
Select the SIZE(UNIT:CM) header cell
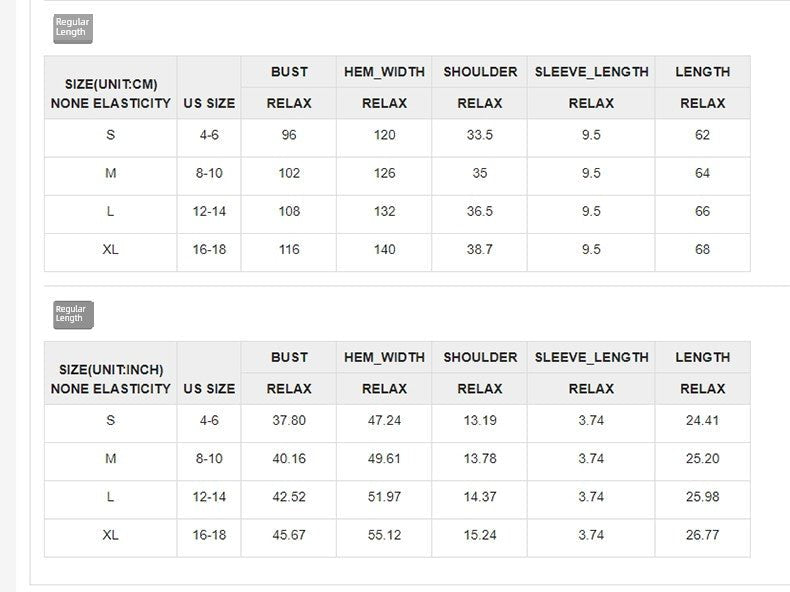[111, 88]
